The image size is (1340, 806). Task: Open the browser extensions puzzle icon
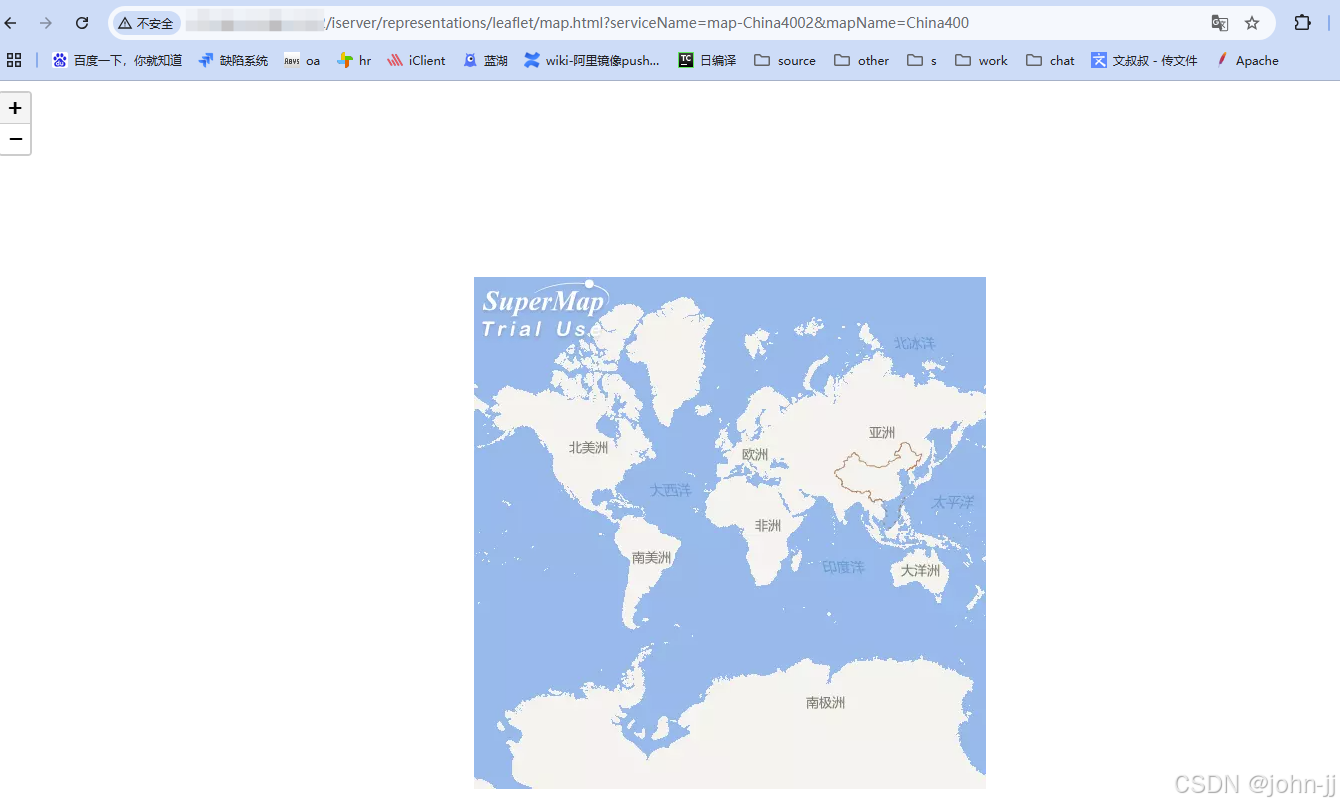(1302, 22)
